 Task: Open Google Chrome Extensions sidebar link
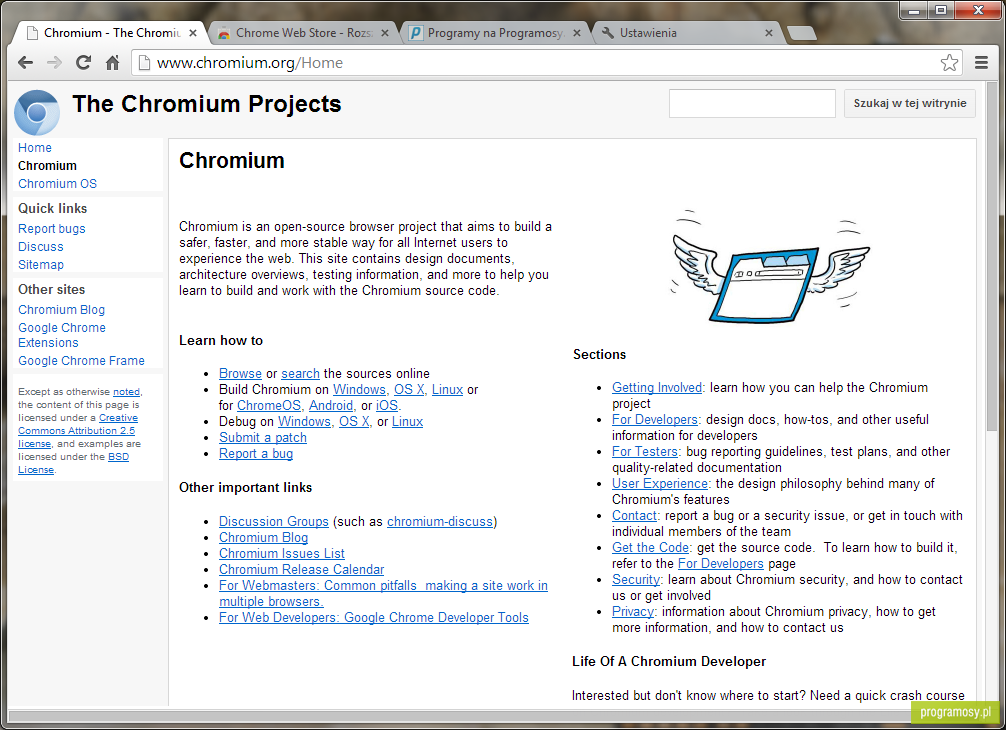[62, 335]
